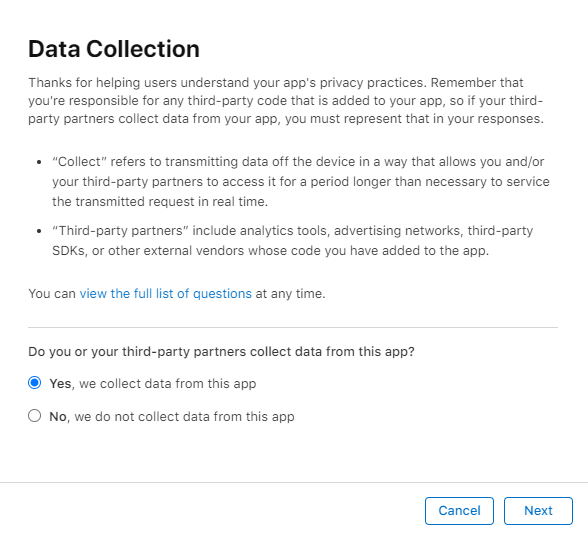
Task: Proceed with the Next button
Action: [x=538, y=511]
